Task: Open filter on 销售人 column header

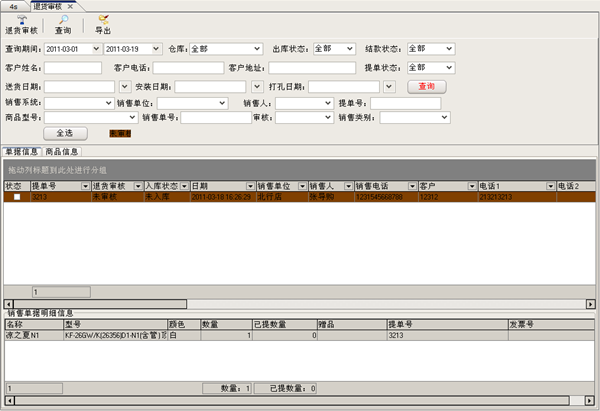Action: pos(346,186)
